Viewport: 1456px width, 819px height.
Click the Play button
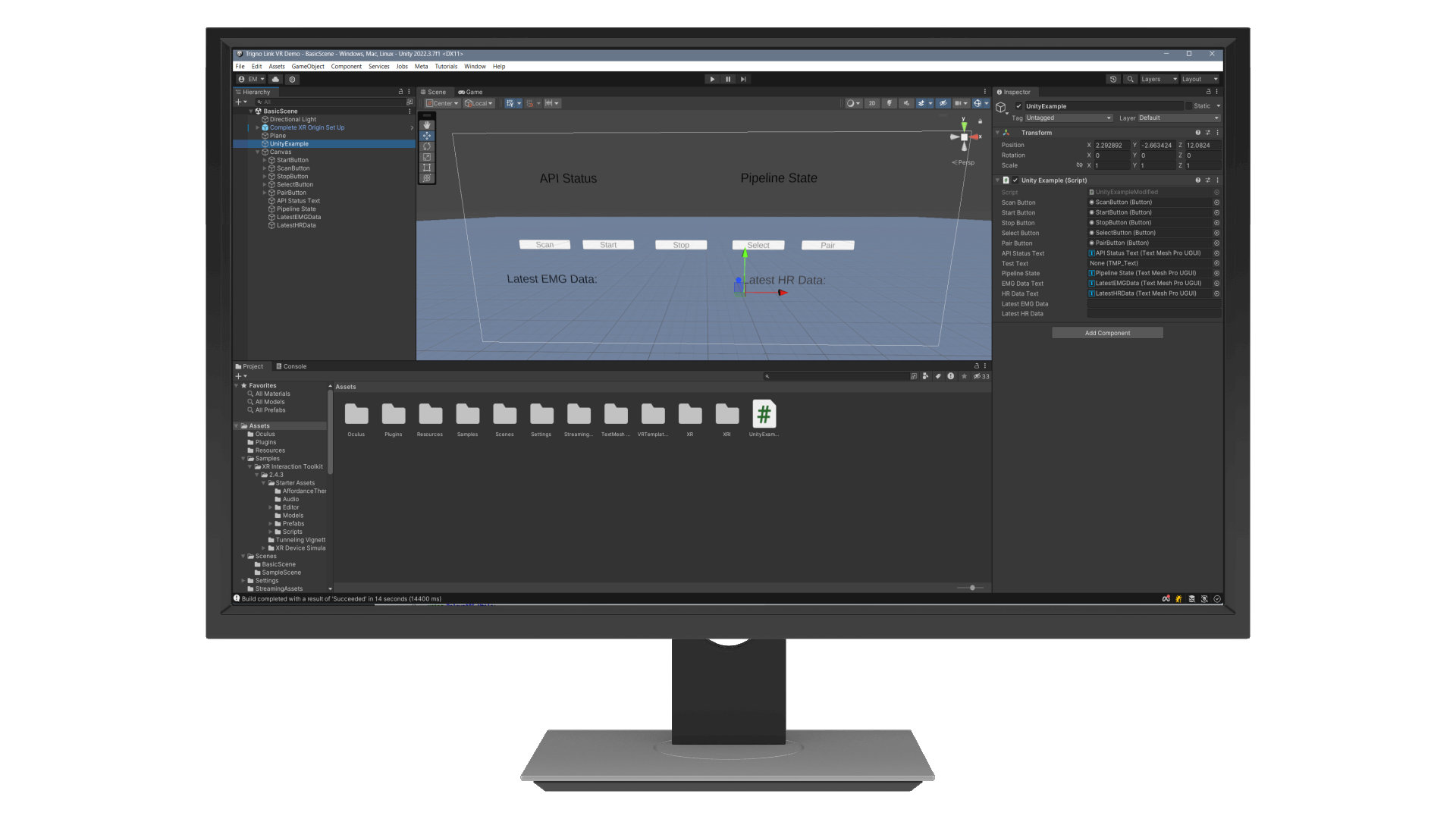pos(712,79)
